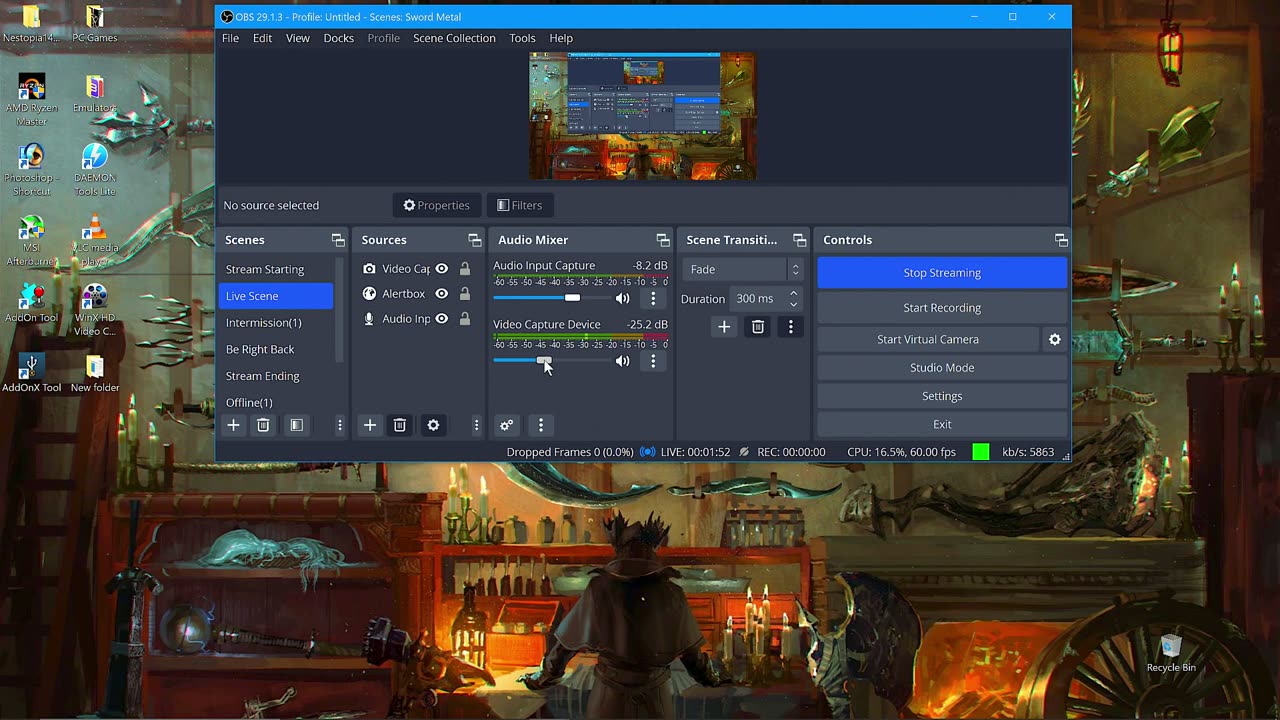Open the View menu
The height and width of the screenshot is (720, 1280).
click(x=298, y=38)
